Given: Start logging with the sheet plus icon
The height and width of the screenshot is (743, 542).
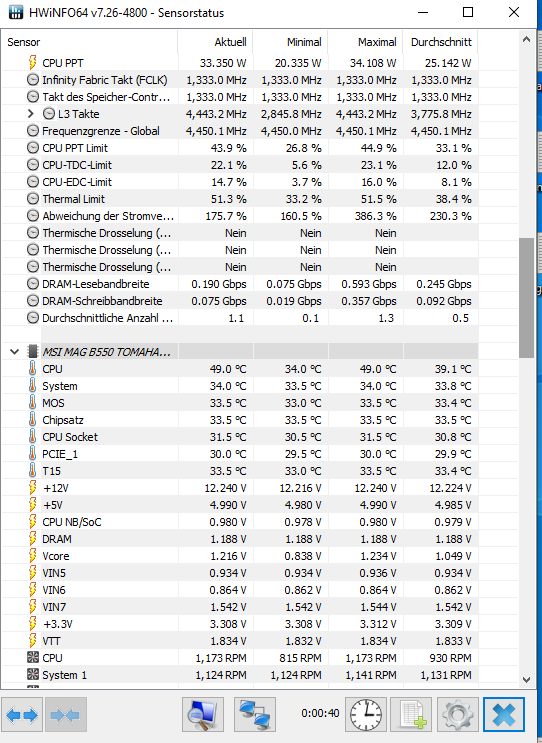Looking at the screenshot, I should point(411,715).
